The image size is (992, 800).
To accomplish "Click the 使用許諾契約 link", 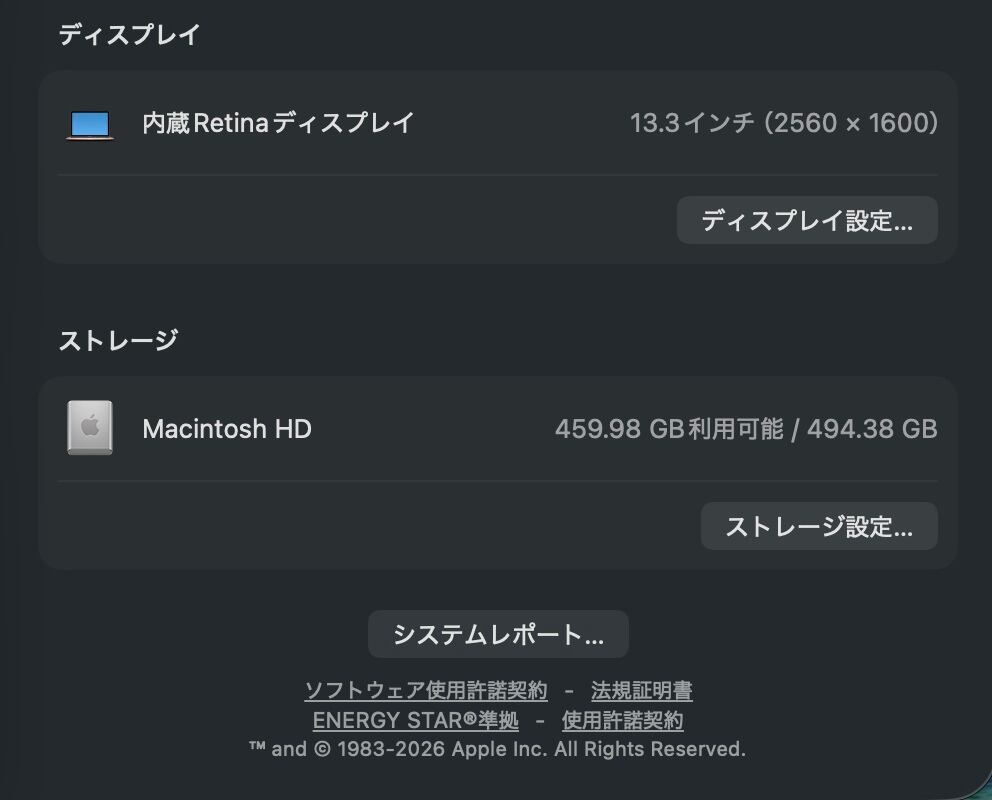I will 622,720.
